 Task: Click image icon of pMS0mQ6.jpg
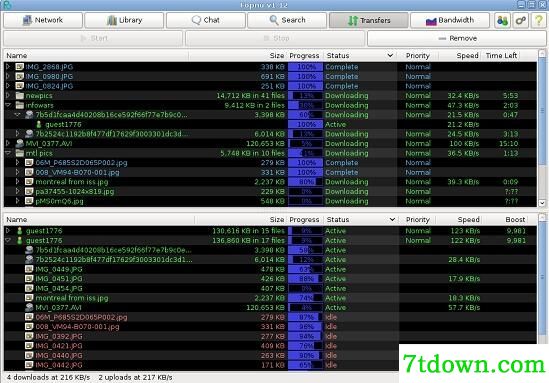point(29,201)
